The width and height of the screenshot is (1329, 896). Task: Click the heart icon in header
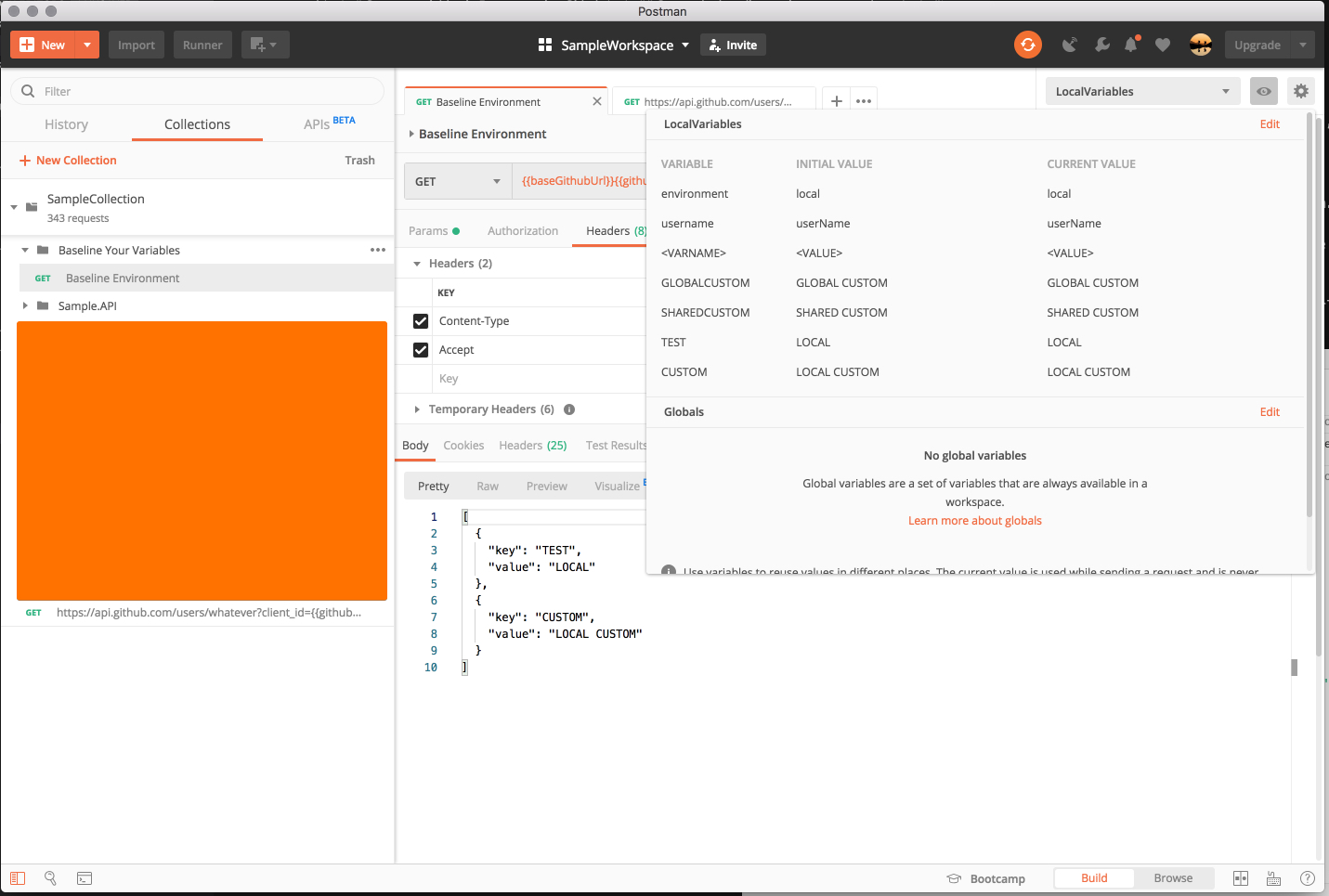[x=1162, y=45]
